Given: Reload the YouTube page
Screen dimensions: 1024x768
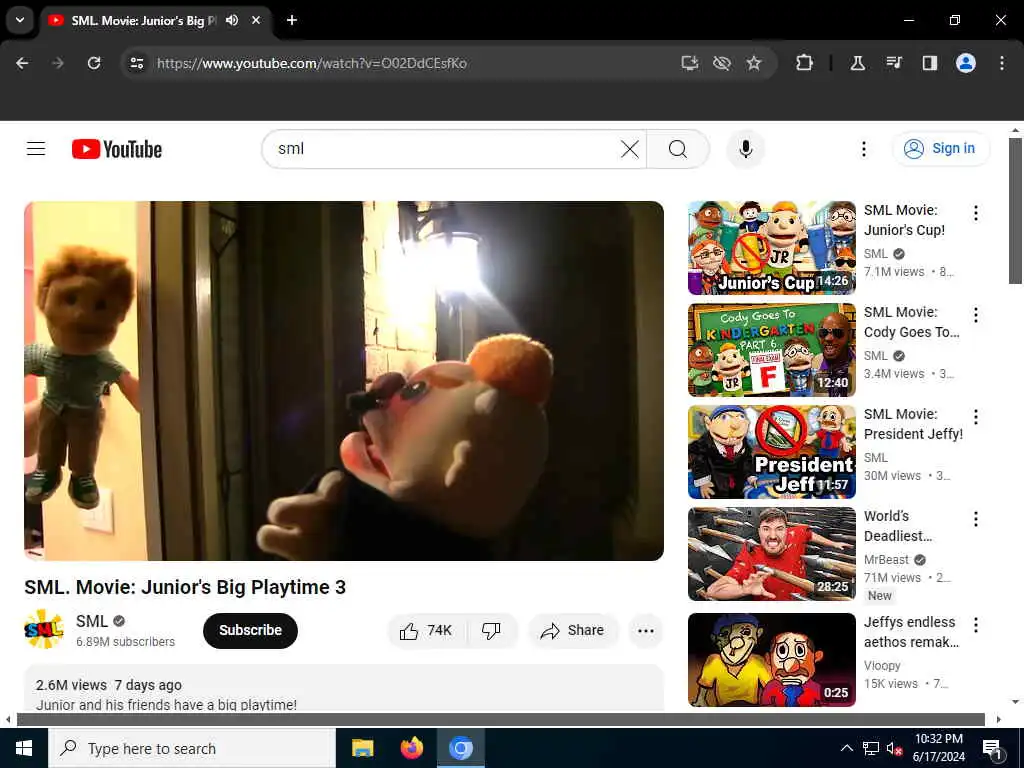Looking at the screenshot, I should (x=94, y=63).
